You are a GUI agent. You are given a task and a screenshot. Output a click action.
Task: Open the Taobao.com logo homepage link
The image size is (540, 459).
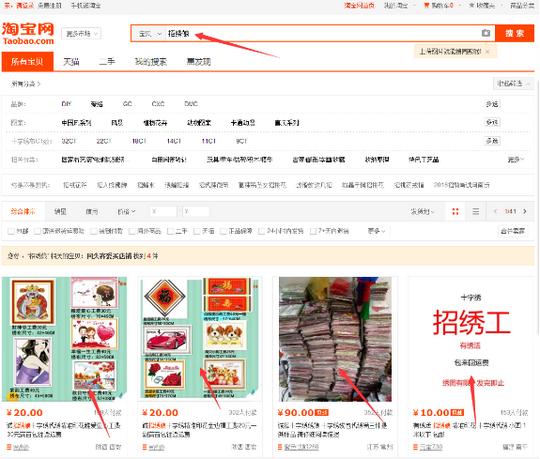coord(28,33)
